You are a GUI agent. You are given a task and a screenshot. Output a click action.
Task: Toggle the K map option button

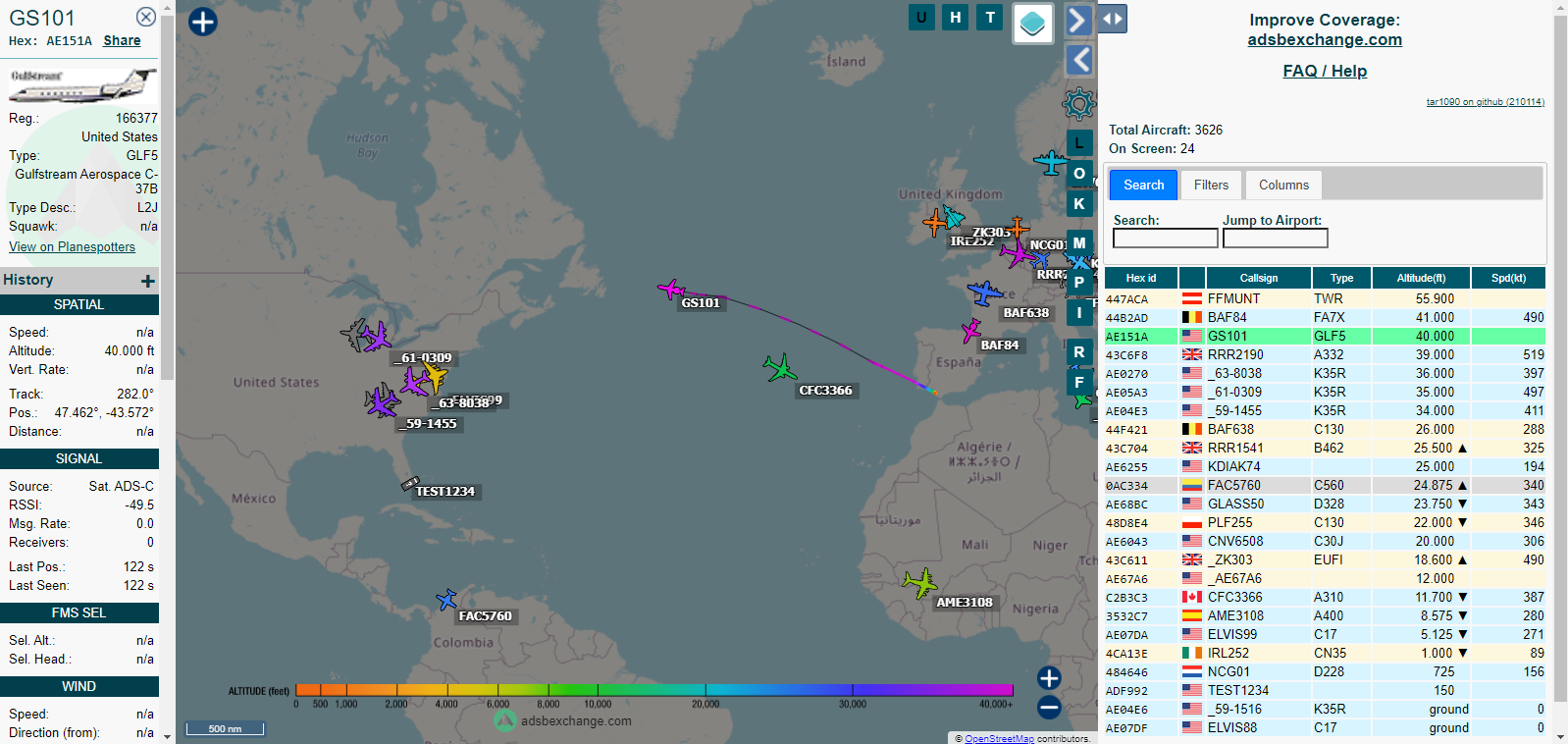point(1079,204)
